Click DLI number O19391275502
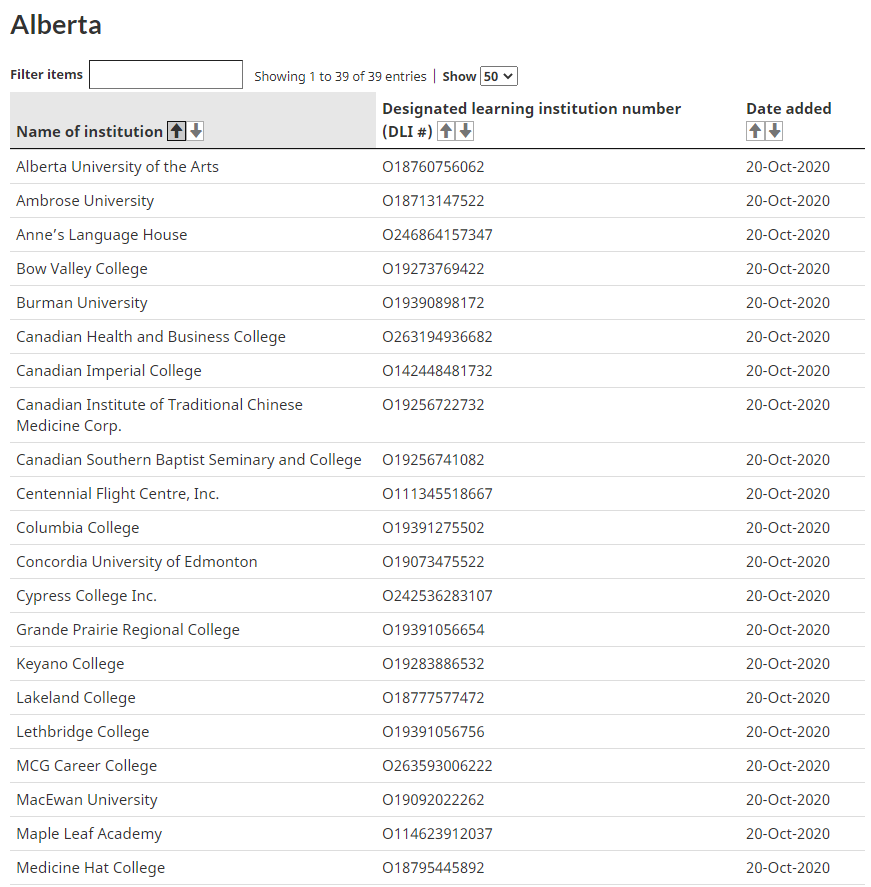The image size is (871, 887). pyautogui.click(x=433, y=528)
